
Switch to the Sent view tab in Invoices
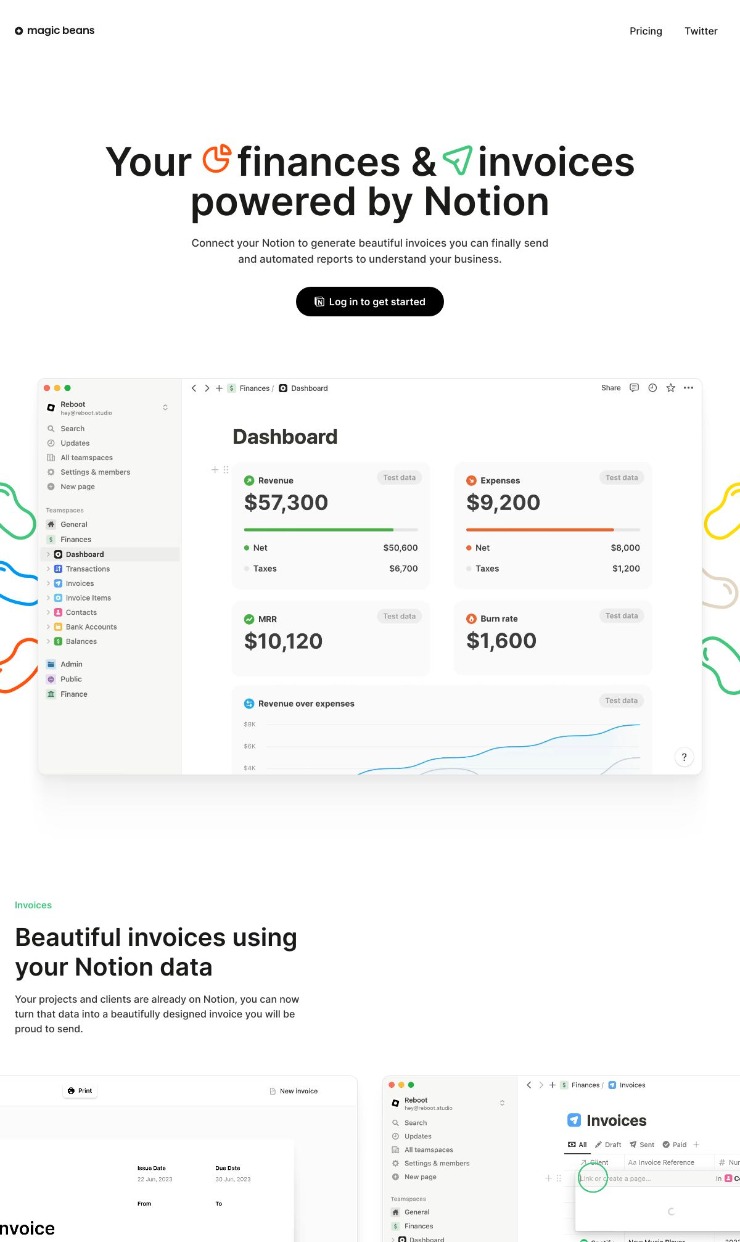coord(642,1144)
